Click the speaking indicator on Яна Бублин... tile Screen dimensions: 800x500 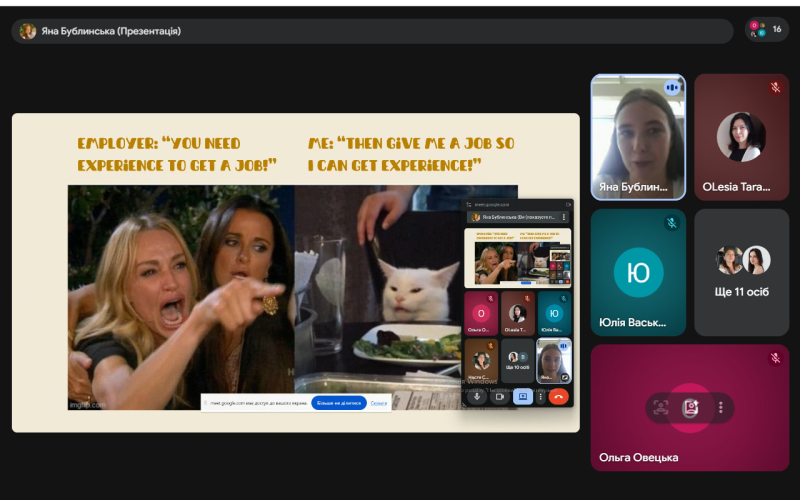pyautogui.click(x=672, y=88)
